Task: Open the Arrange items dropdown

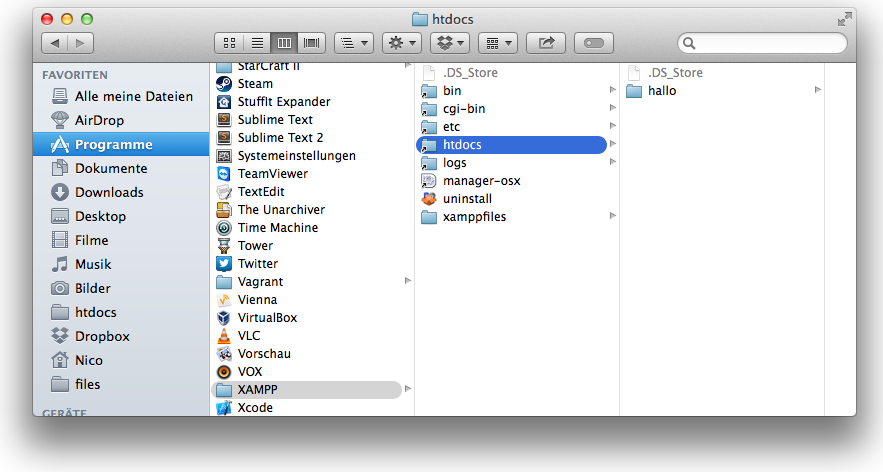Action: (x=497, y=43)
